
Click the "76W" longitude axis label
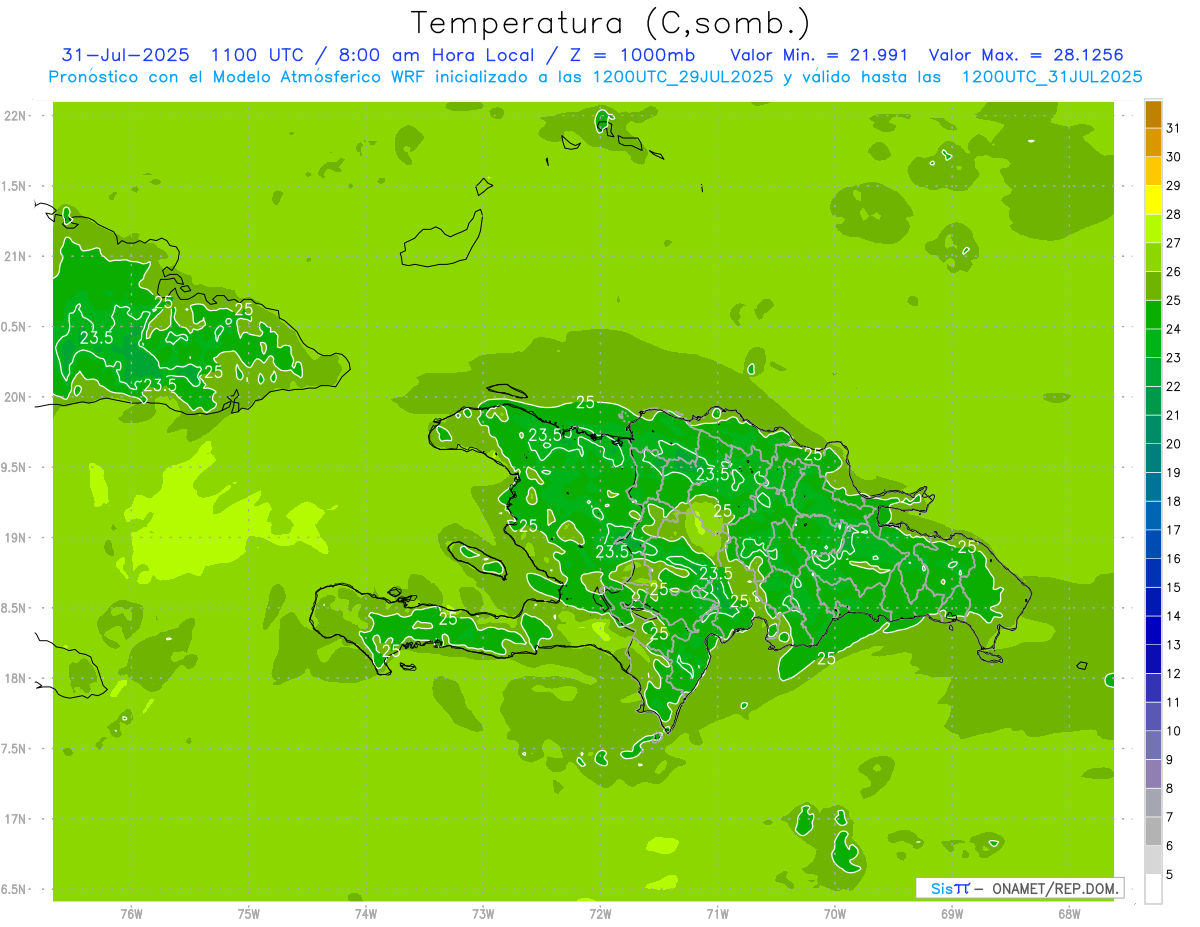[130, 913]
